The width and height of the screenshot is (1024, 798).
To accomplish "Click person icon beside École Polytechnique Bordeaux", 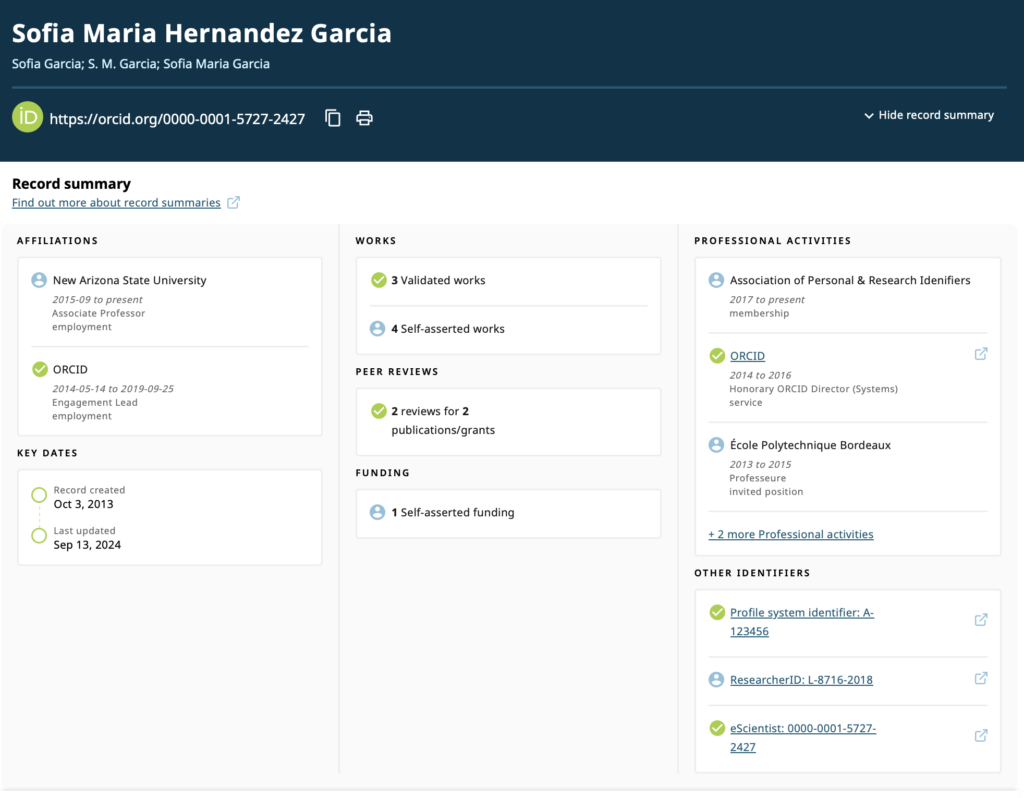I will coord(716,445).
